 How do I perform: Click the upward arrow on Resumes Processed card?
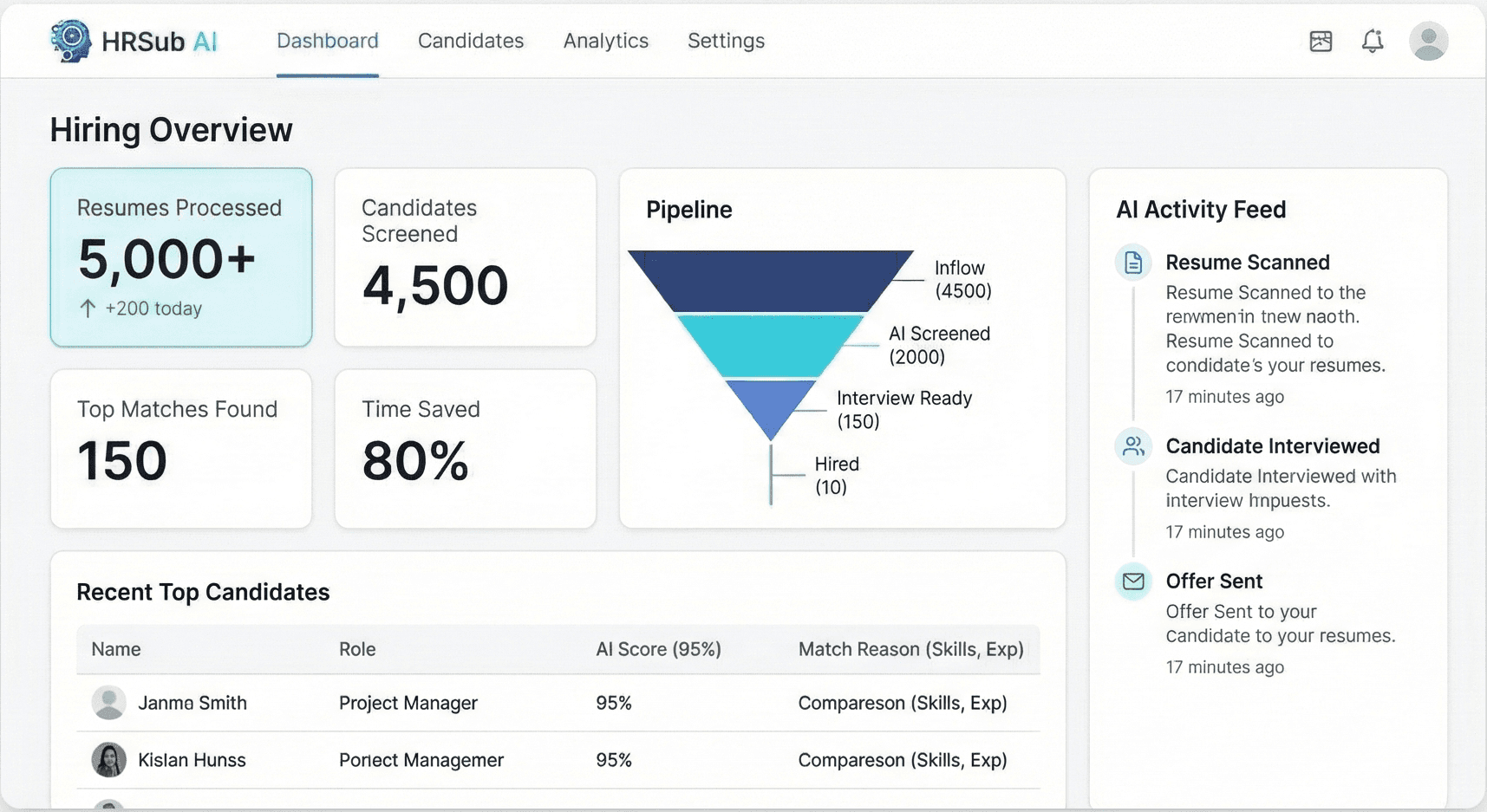[88, 308]
